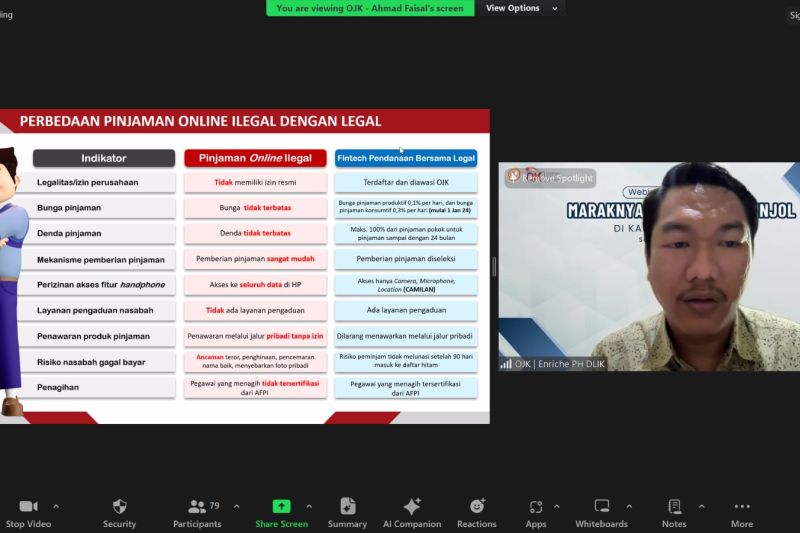Click Remove Spotlight on the speaker video
This screenshot has width=800, height=533.
point(551,178)
